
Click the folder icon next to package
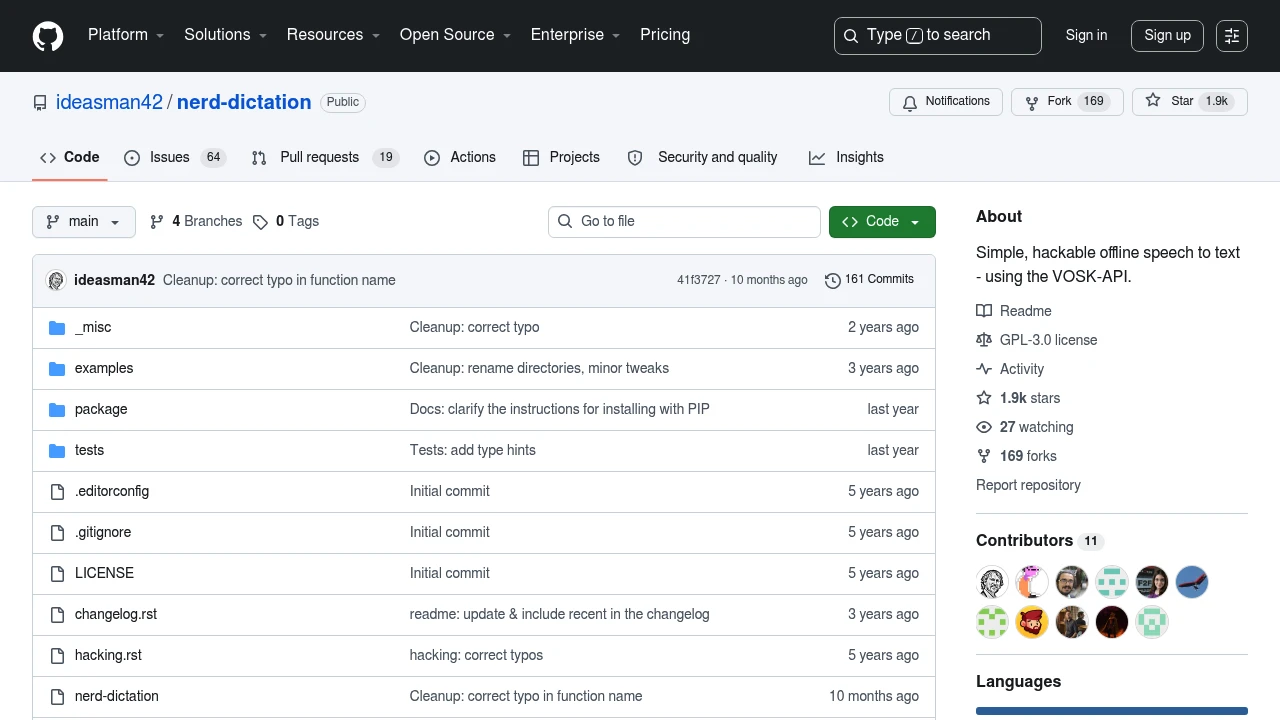(57, 409)
